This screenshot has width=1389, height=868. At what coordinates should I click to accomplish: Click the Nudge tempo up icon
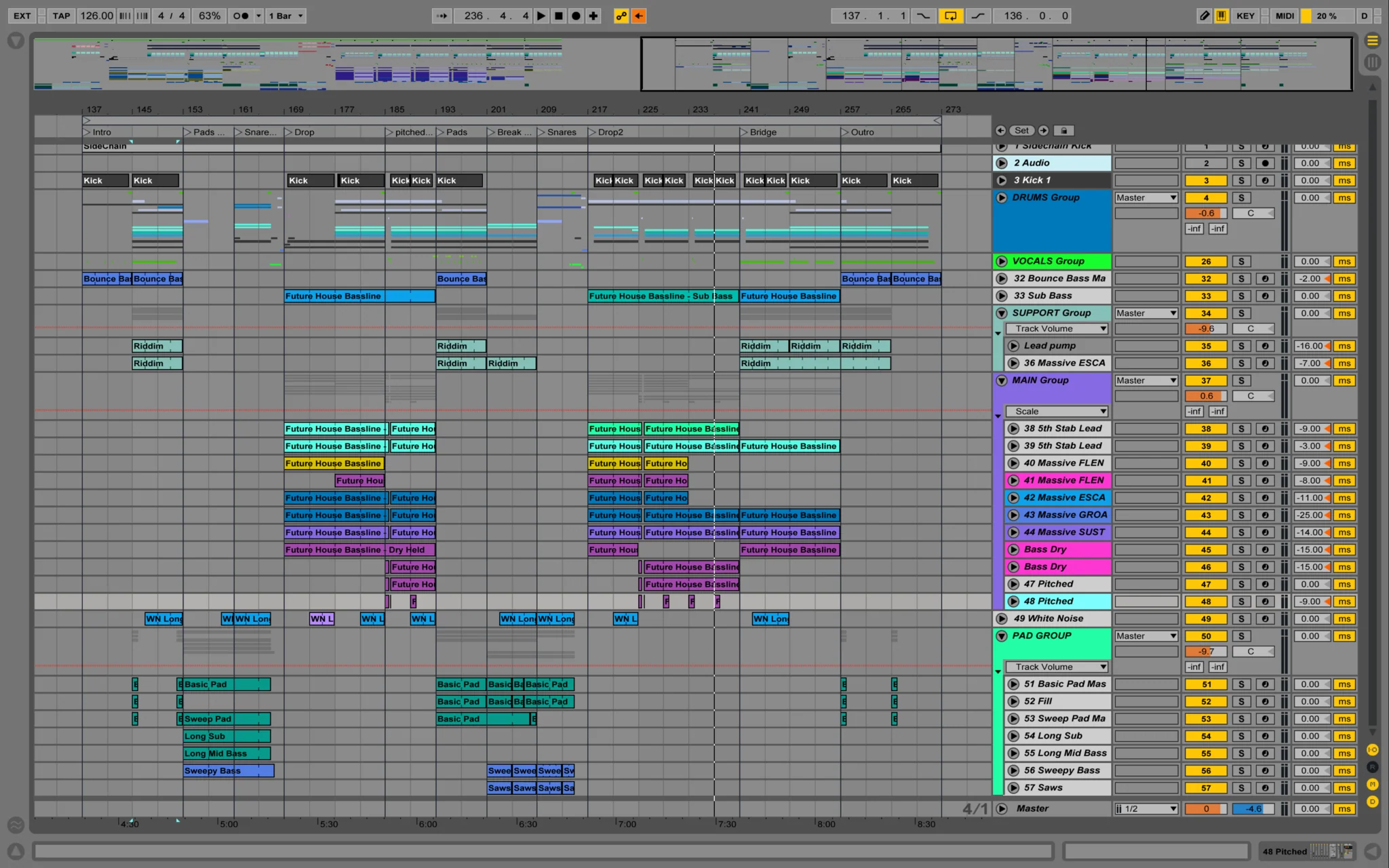(x=142, y=16)
